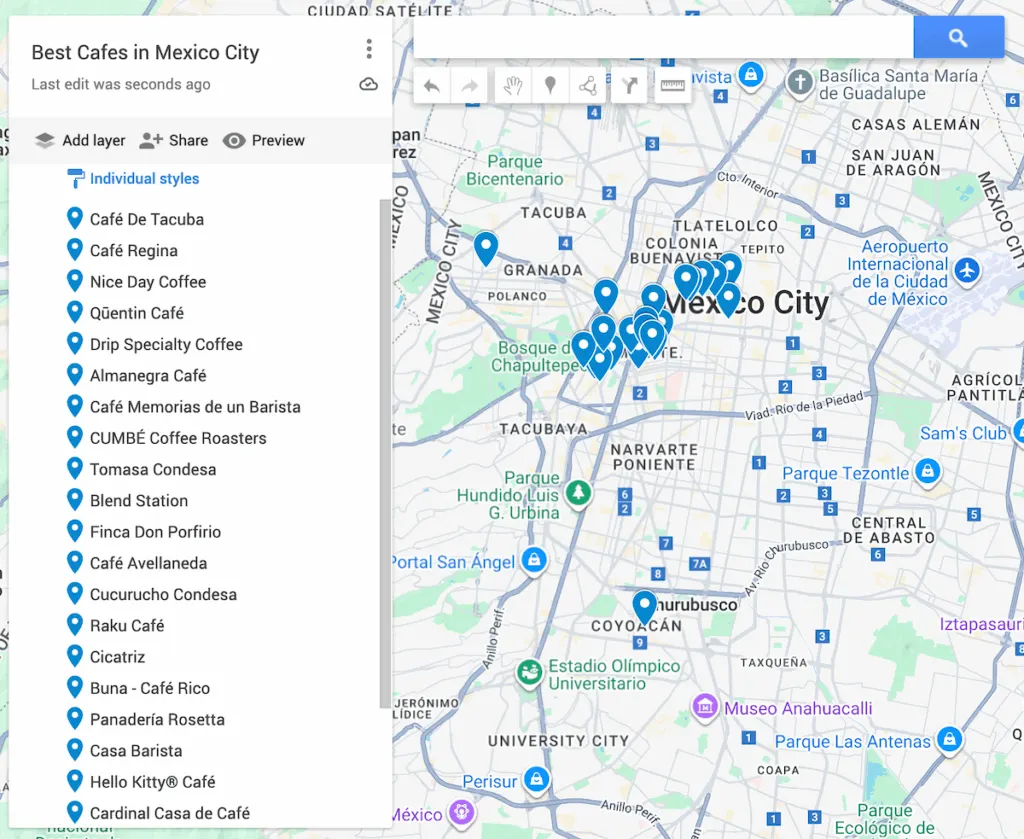Click the Undo arrow in toolbar
This screenshot has height=839, width=1024.
(x=432, y=86)
